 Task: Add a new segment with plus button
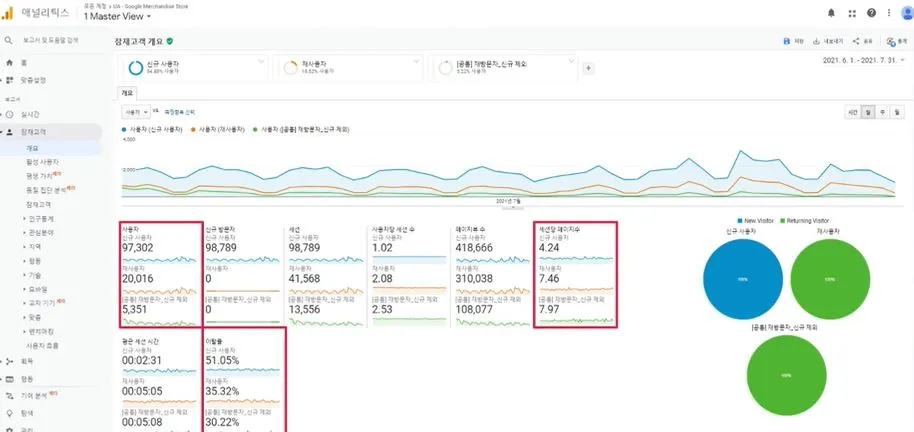click(588, 68)
